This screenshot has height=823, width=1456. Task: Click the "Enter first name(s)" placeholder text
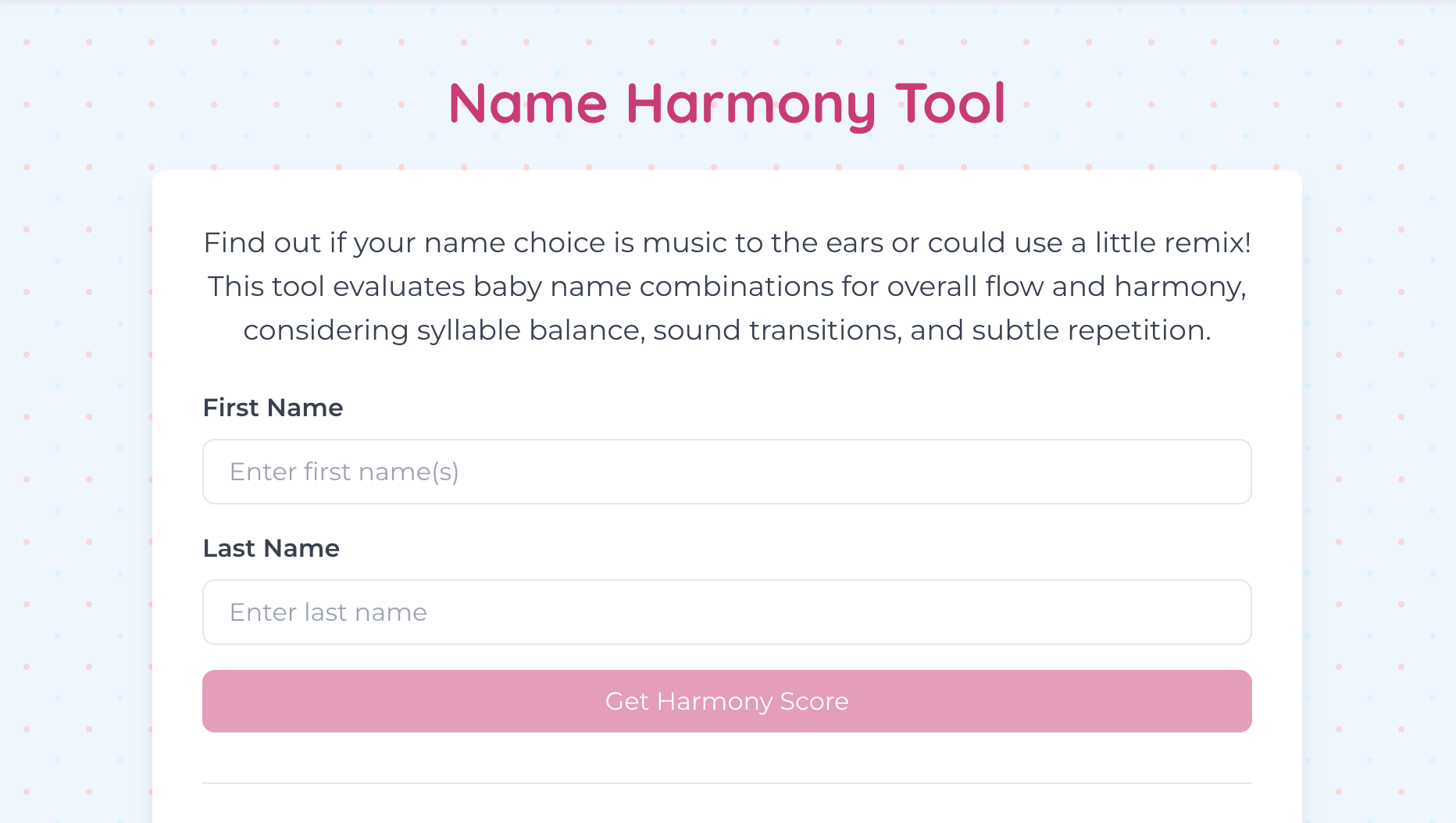344,472
